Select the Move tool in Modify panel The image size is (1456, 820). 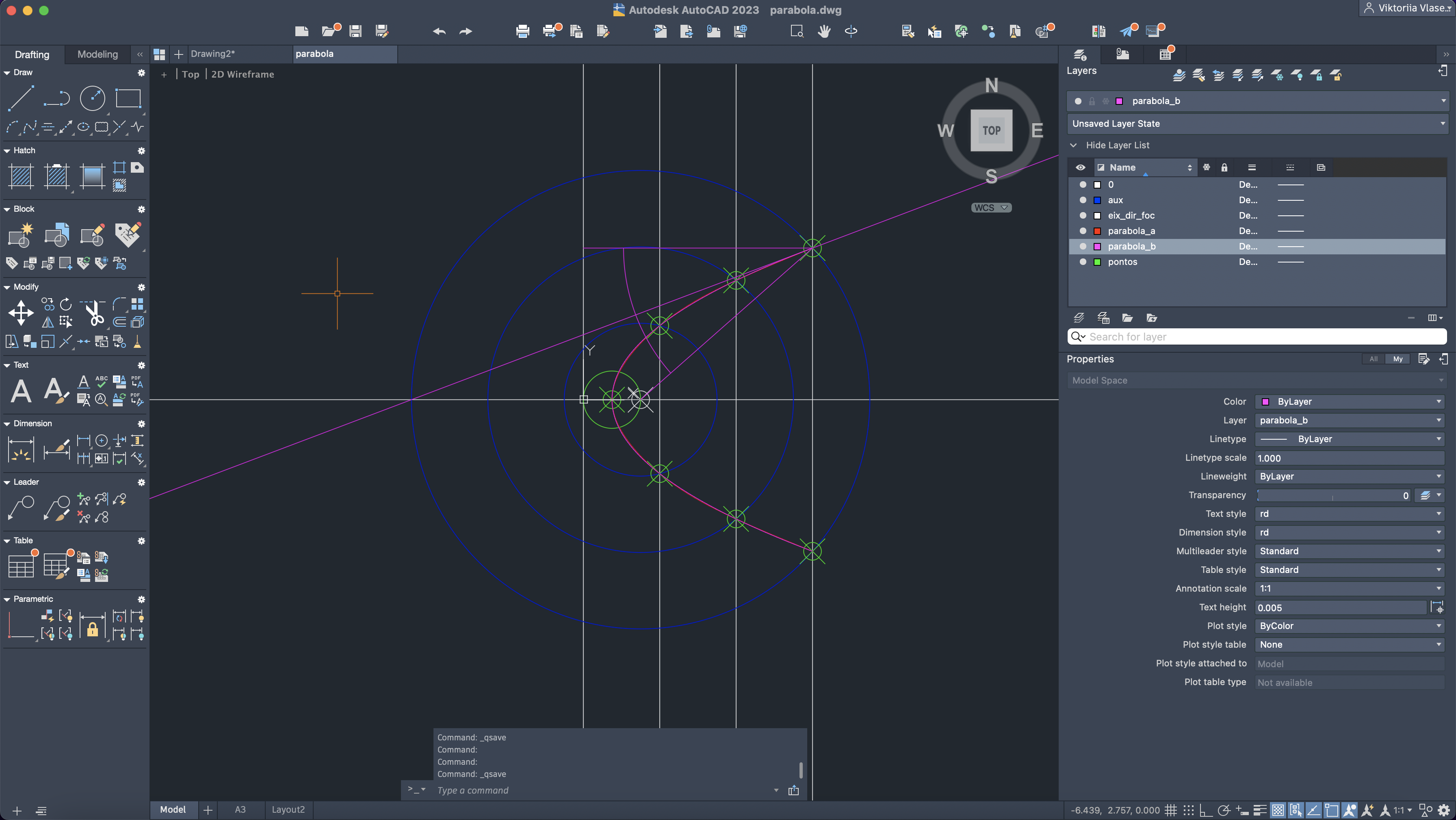click(x=21, y=313)
